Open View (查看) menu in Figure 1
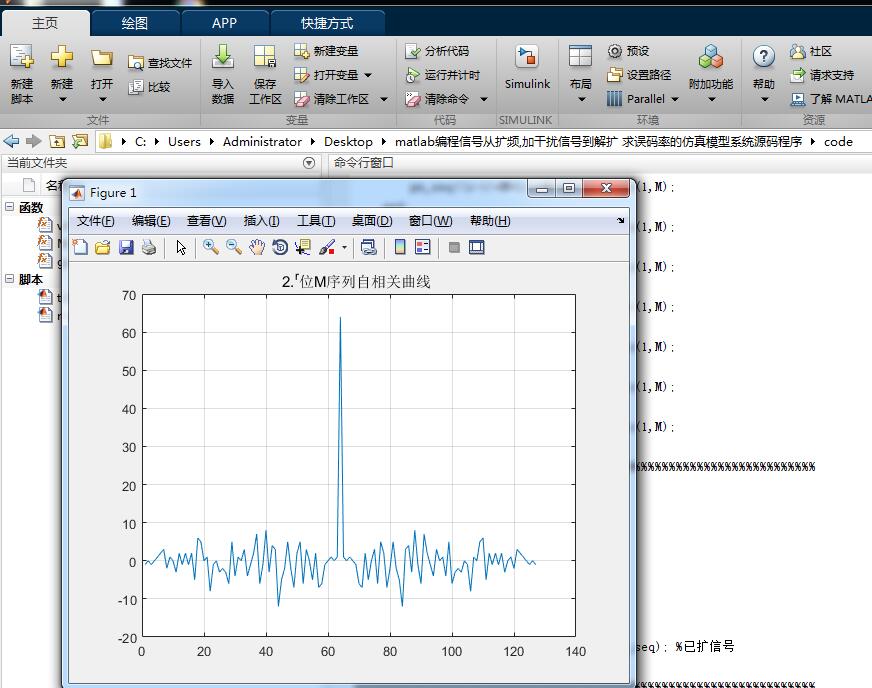This screenshot has width=872, height=688. [x=206, y=221]
